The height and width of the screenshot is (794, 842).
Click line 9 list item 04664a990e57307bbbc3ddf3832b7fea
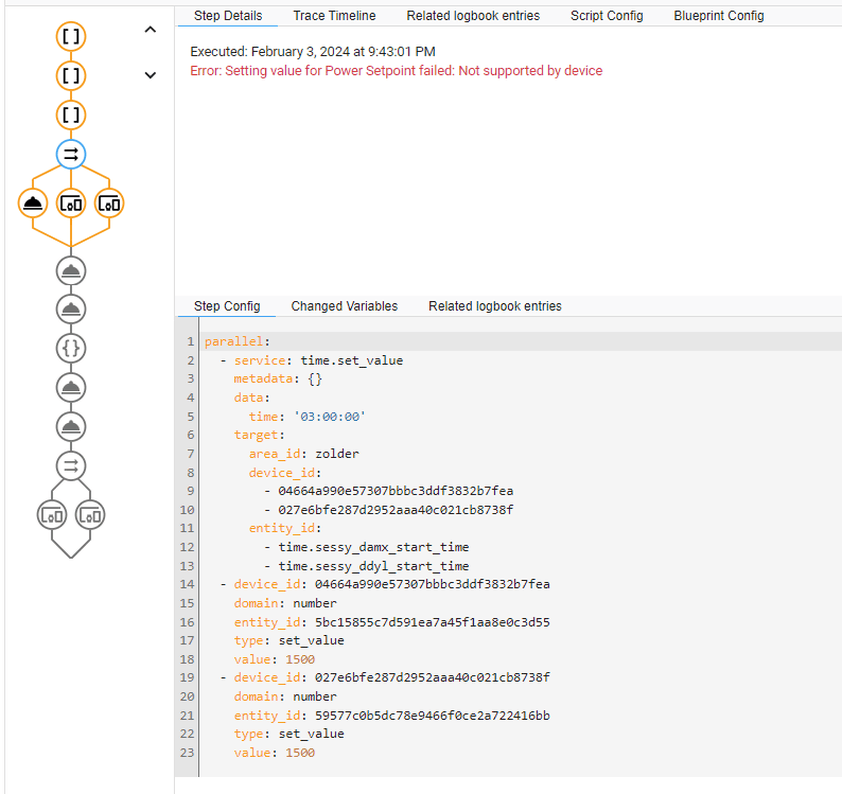point(395,491)
